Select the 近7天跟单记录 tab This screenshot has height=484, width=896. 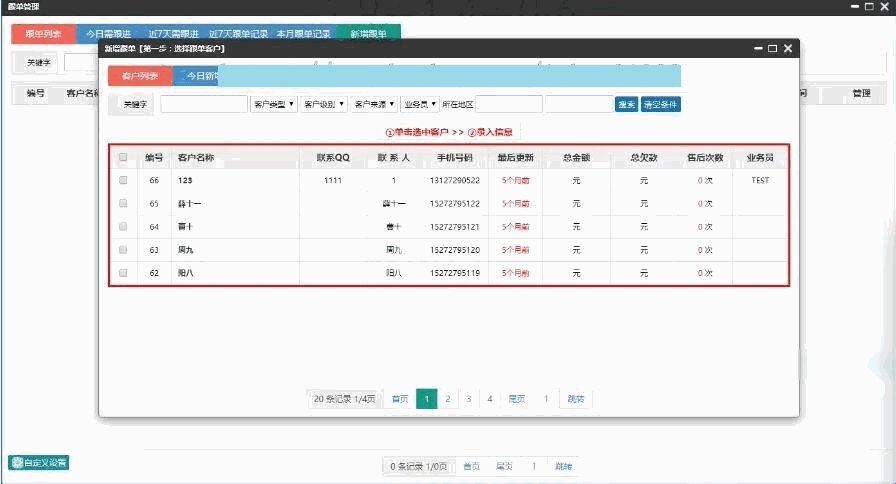238,33
